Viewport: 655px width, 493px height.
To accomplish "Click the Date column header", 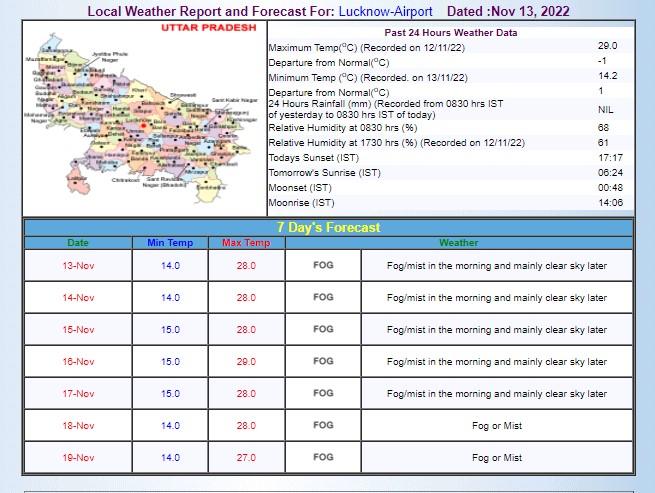I will pyautogui.click(x=77, y=242).
